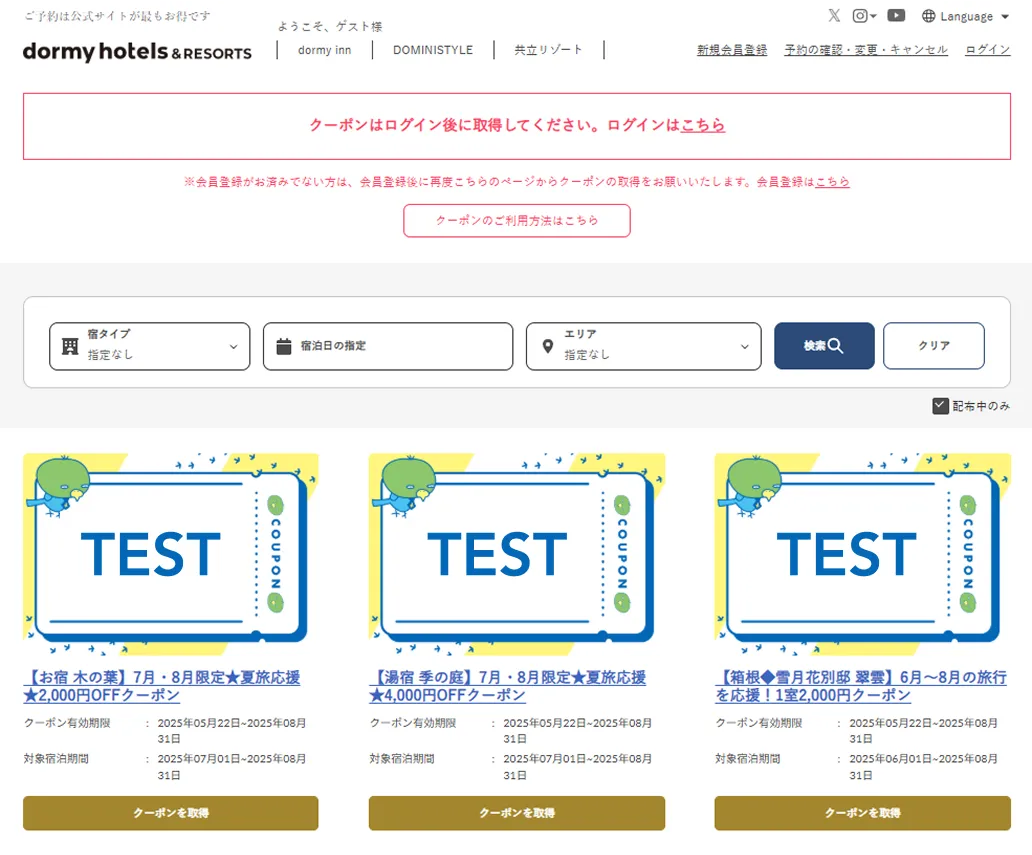
Task: Open the 宿タイプ dropdown
Action: click(149, 346)
